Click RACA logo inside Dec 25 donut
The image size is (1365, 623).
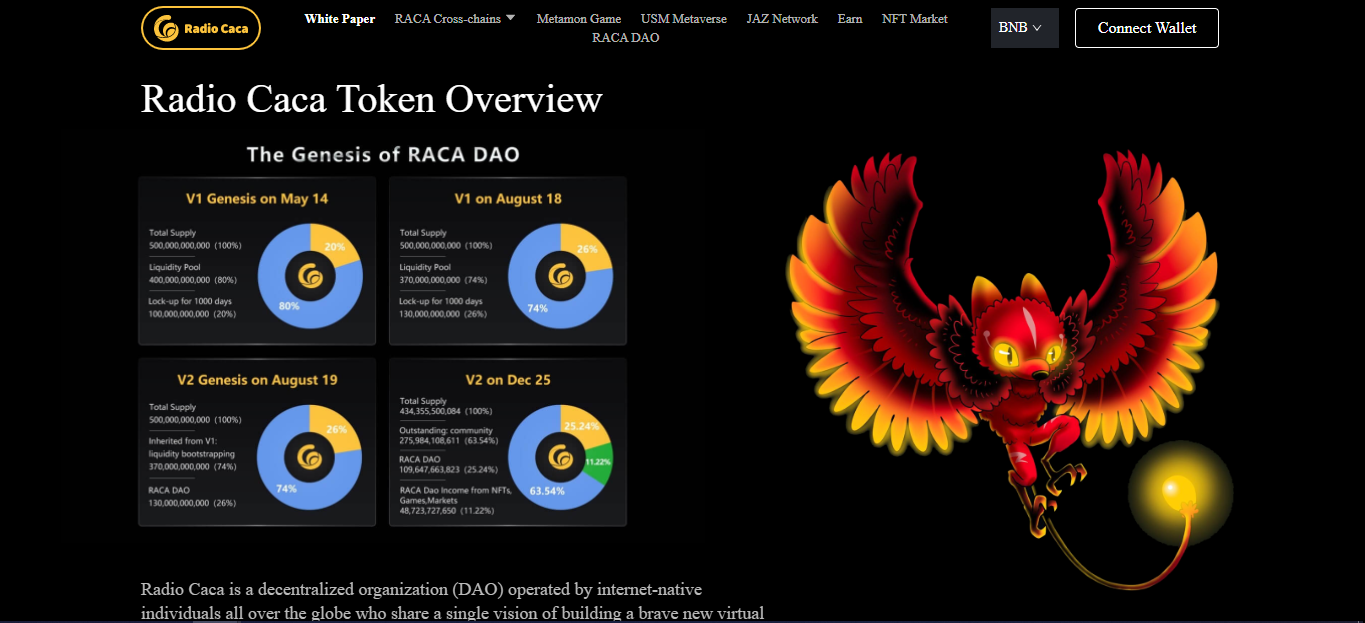(561, 458)
